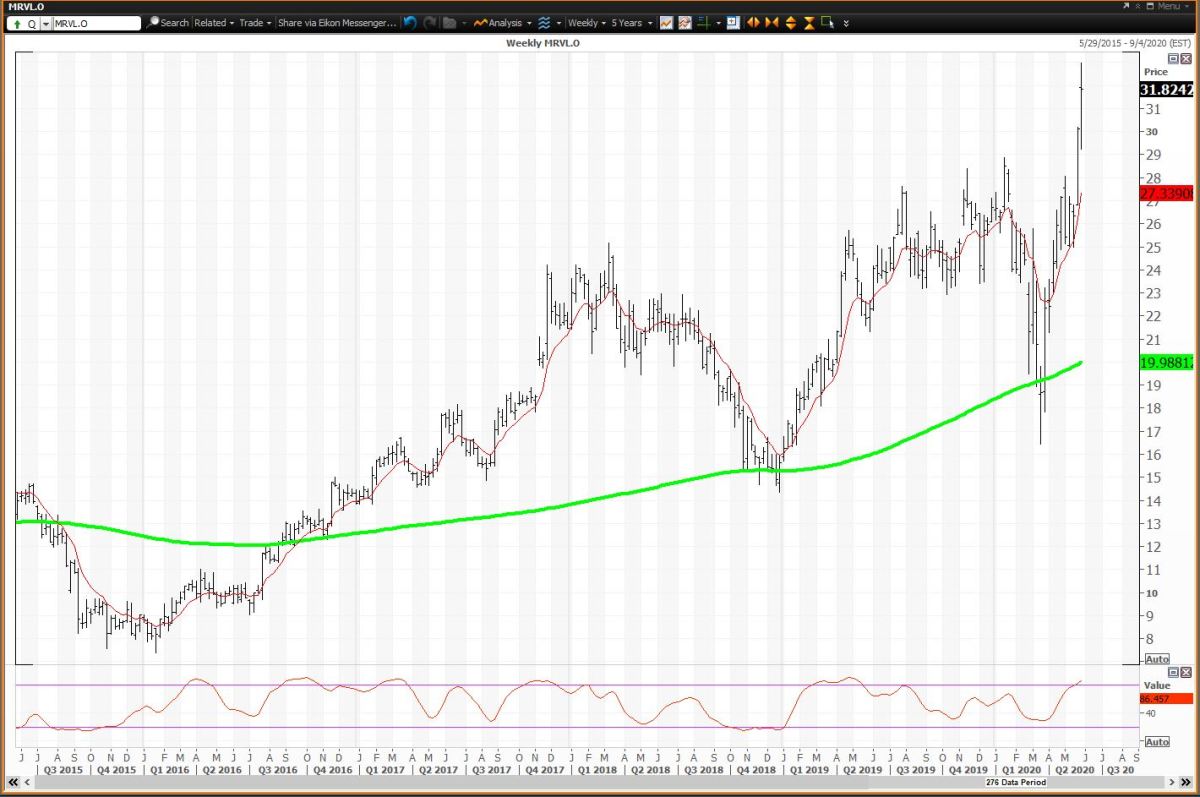
Task: Click the line chart style icon
Action: pyautogui.click(x=666, y=22)
